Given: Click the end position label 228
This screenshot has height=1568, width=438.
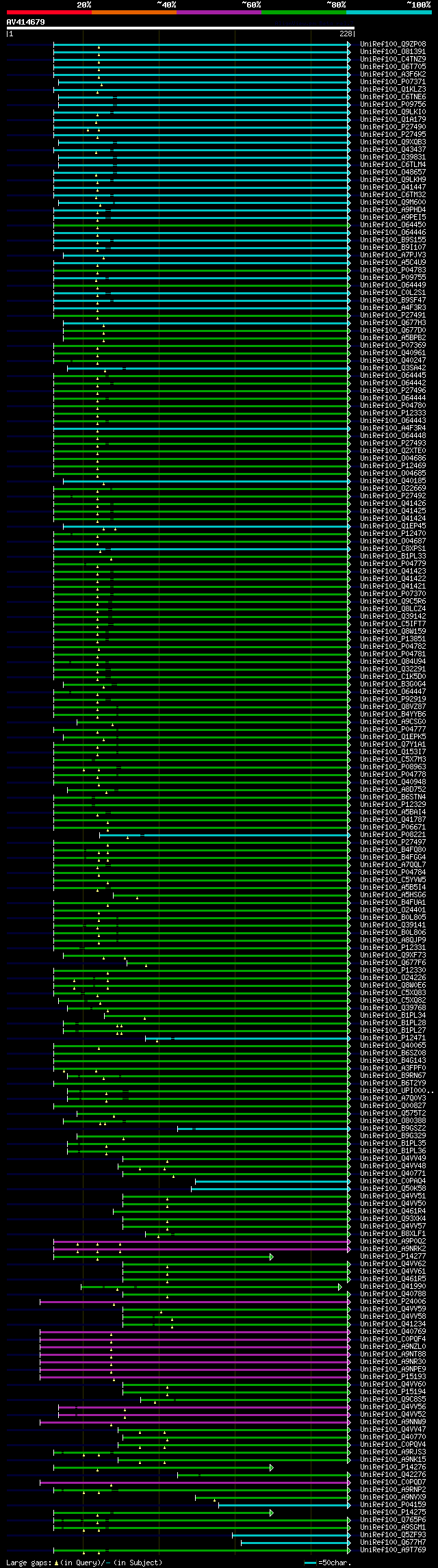Looking at the screenshot, I should coord(346,34).
